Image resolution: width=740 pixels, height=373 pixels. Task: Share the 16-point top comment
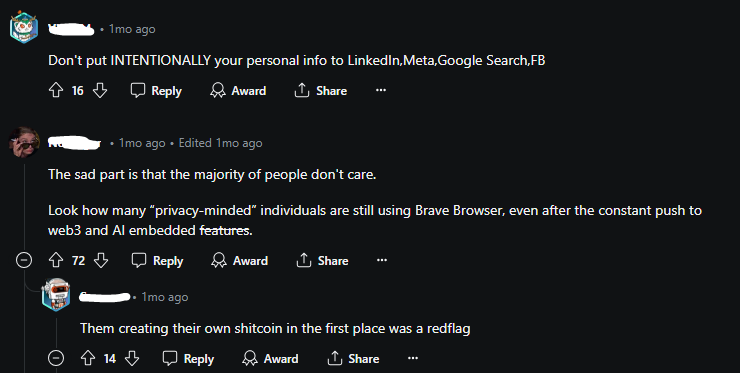(321, 90)
